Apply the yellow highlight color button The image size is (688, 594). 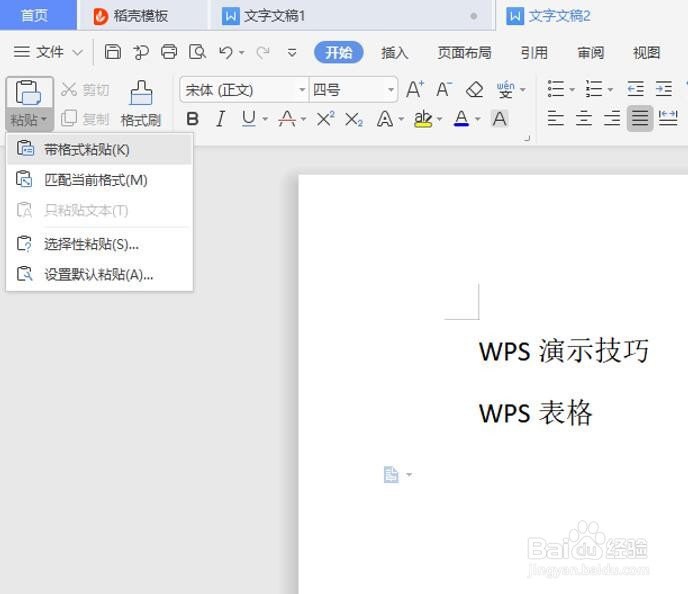[x=423, y=118]
